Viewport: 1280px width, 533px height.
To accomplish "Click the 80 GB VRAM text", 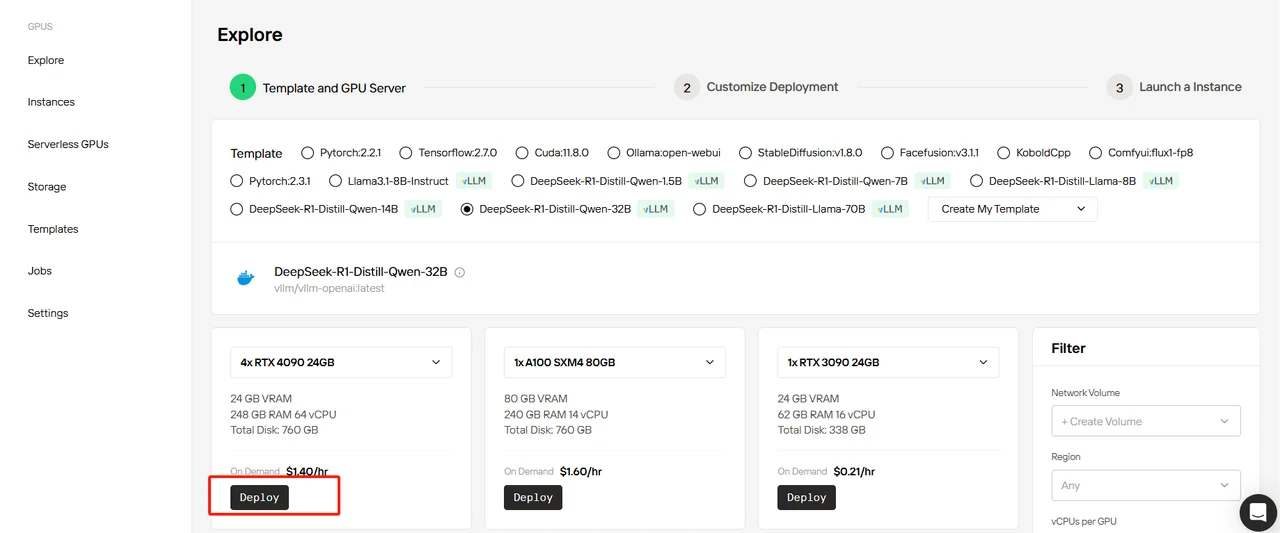I will coord(536,398).
